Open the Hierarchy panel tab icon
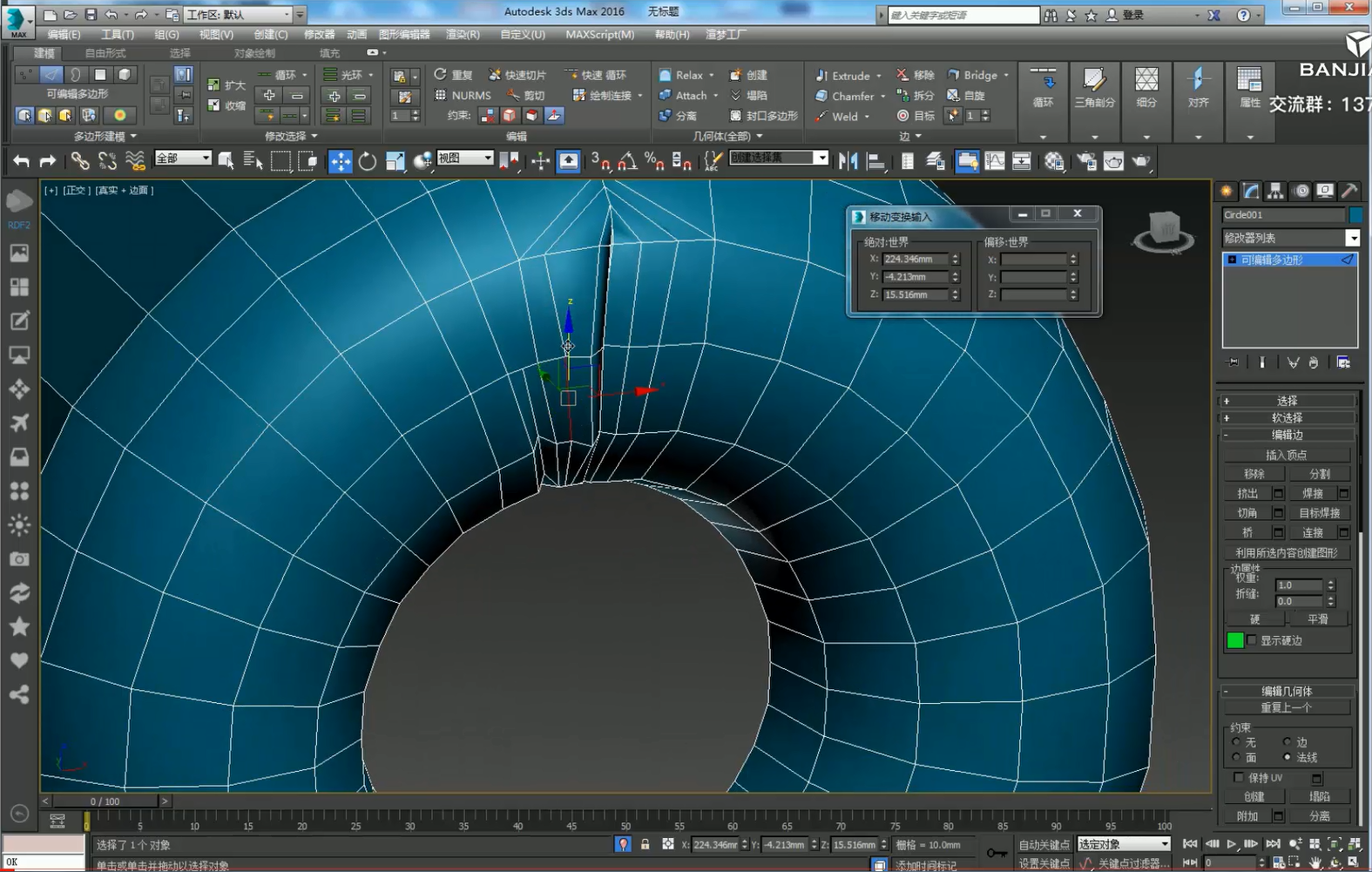 (1275, 191)
